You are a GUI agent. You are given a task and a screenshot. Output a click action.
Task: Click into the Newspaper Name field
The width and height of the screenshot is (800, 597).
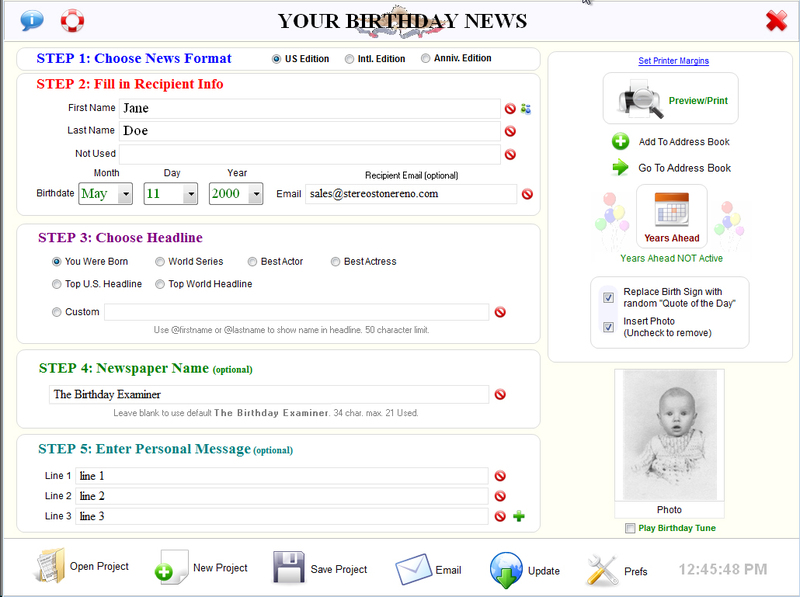[x=269, y=394]
